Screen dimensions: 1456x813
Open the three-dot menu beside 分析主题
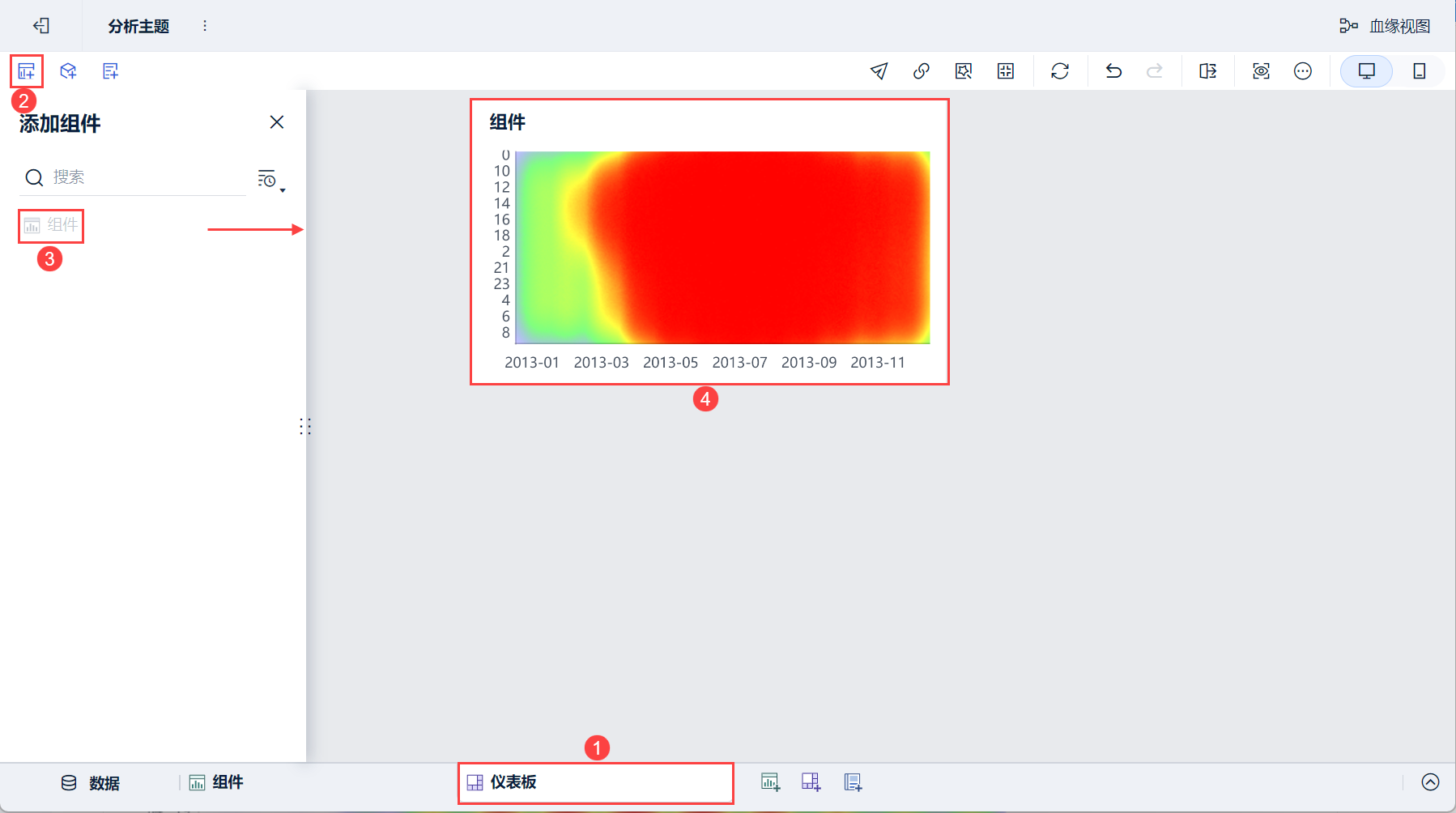click(205, 26)
